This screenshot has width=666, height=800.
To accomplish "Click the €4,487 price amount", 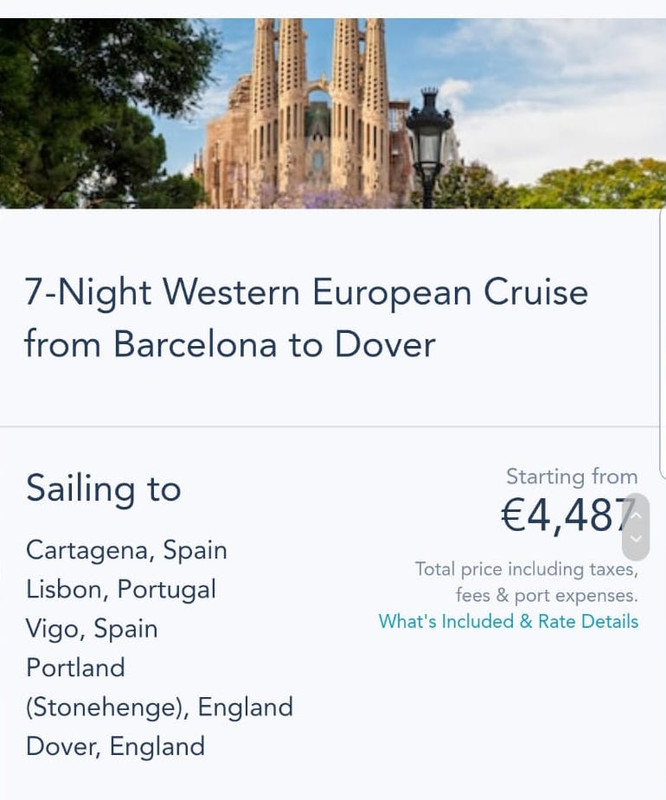I will pyautogui.click(x=565, y=517).
